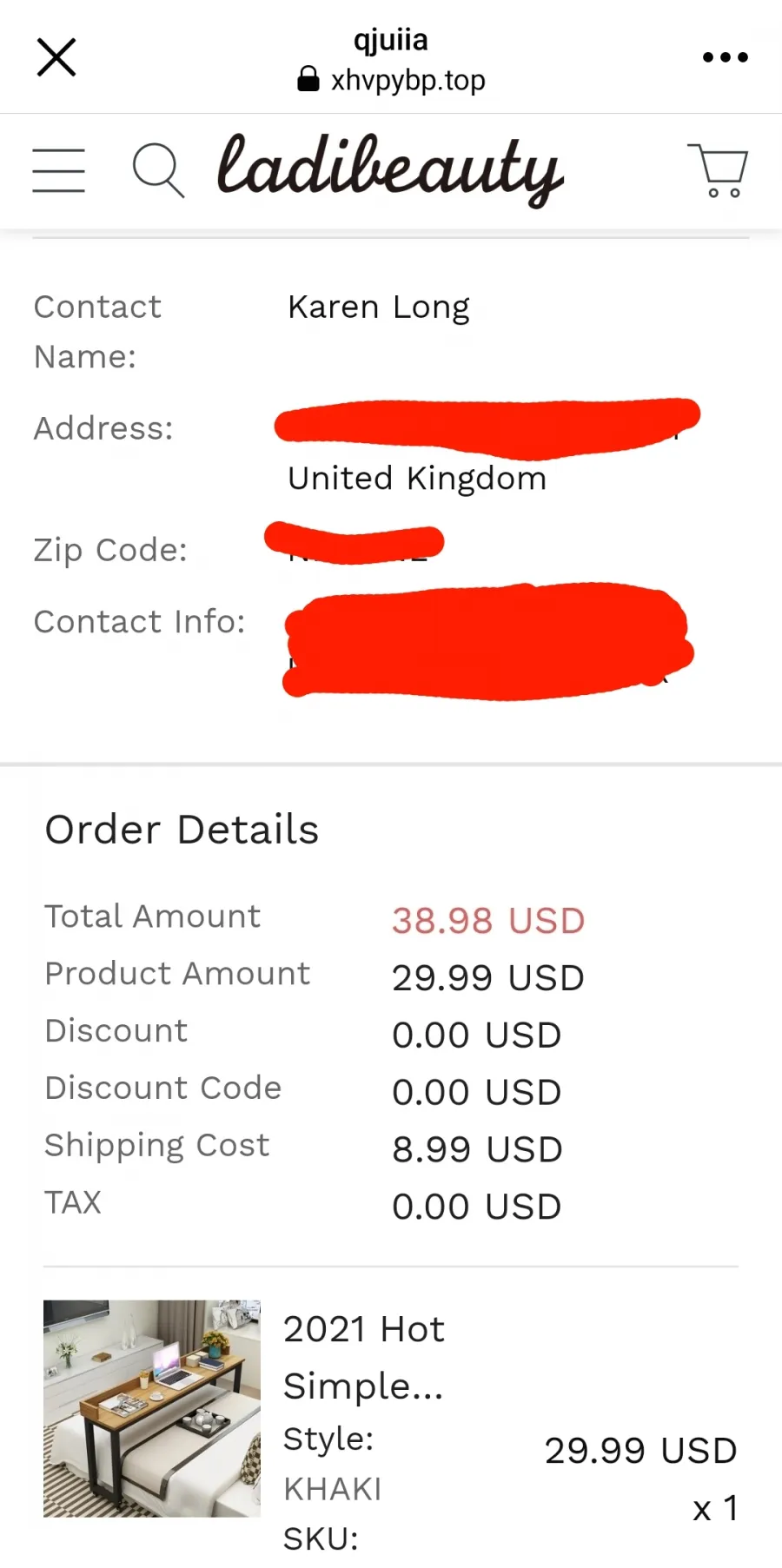Close the in-app browser with the X icon
The image size is (782, 1568).
pyautogui.click(x=56, y=57)
